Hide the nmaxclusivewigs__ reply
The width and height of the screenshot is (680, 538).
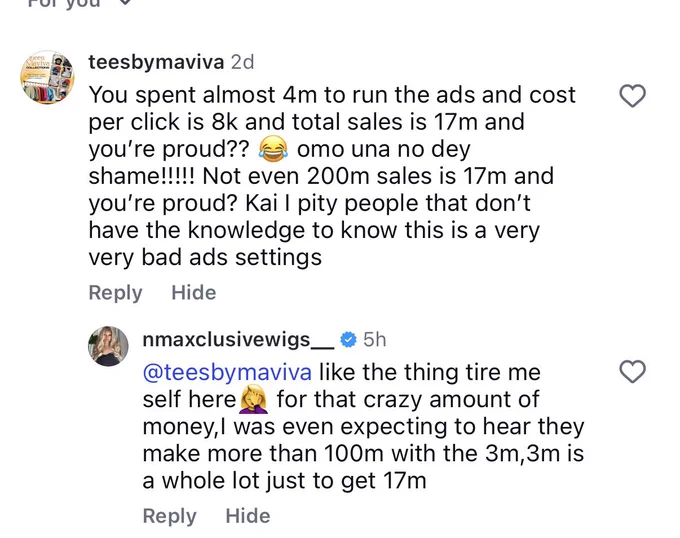coord(248,516)
